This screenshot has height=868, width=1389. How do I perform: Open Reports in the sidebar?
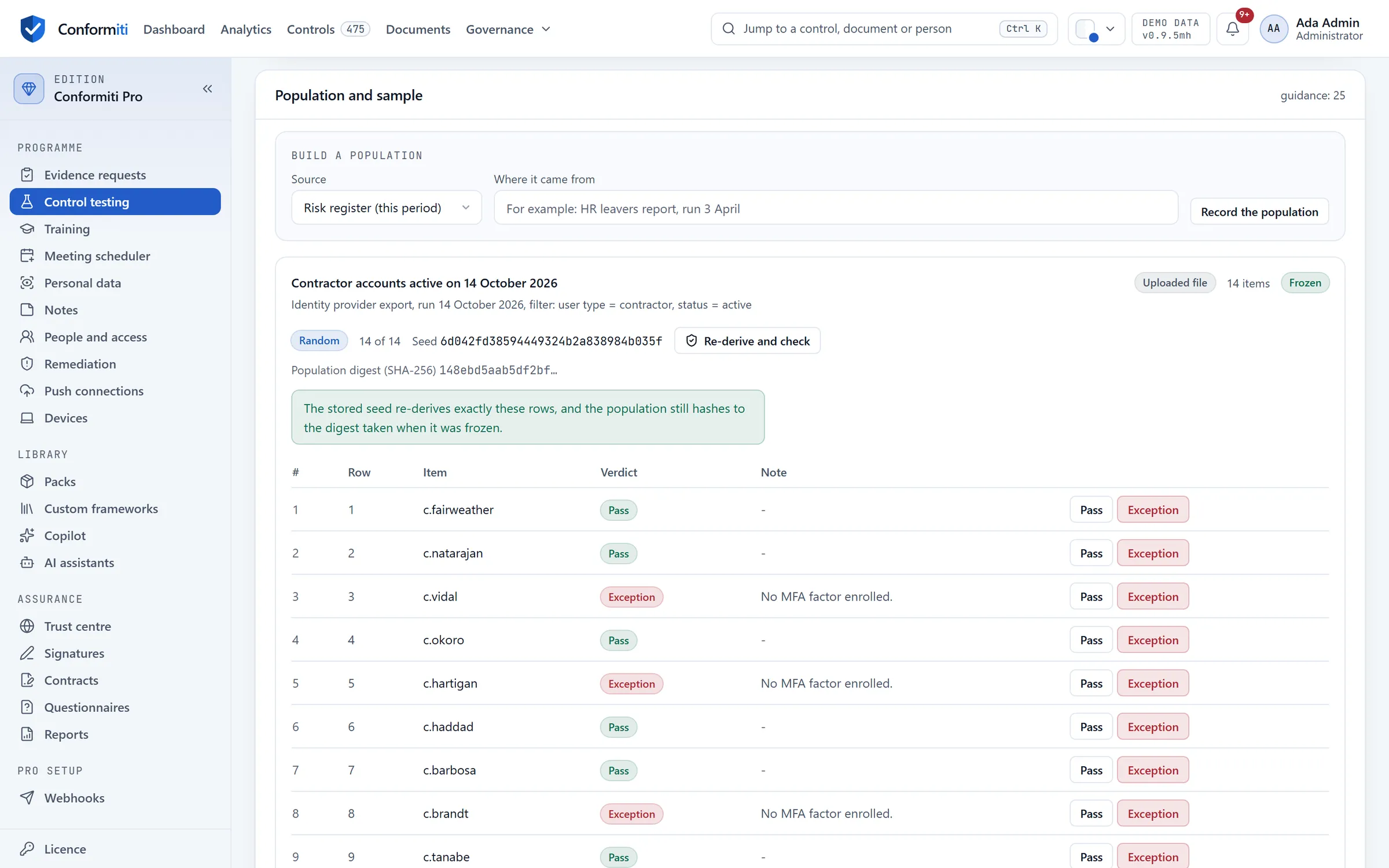tap(115, 734)
